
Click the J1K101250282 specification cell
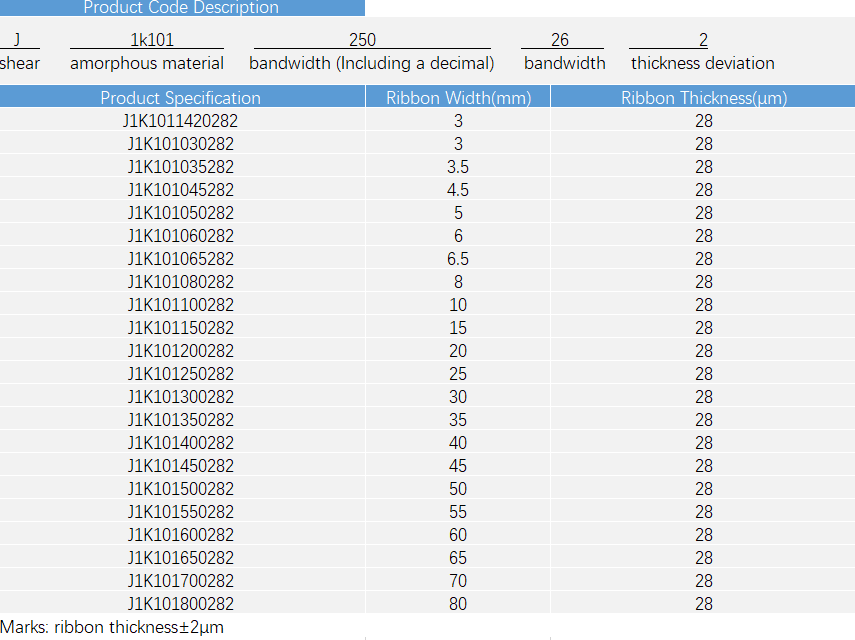(x=181, y=374)
